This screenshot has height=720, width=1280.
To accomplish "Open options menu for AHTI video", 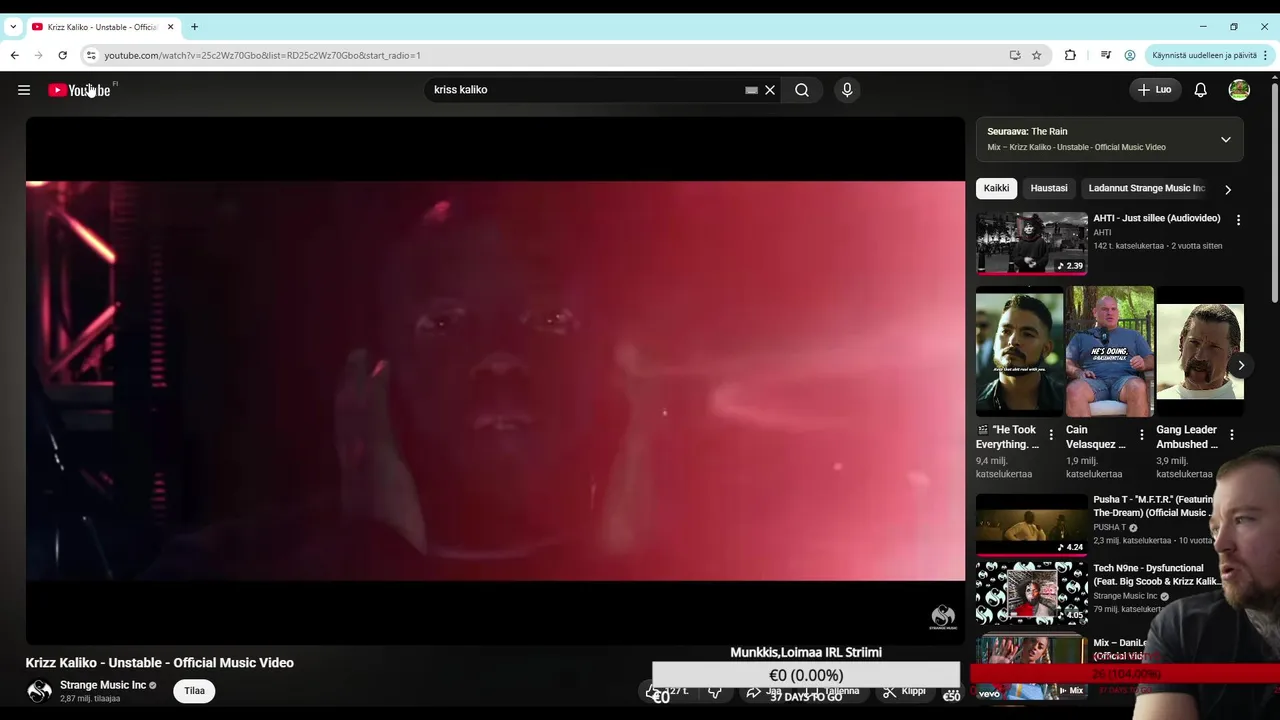I will pos(1238,220).
